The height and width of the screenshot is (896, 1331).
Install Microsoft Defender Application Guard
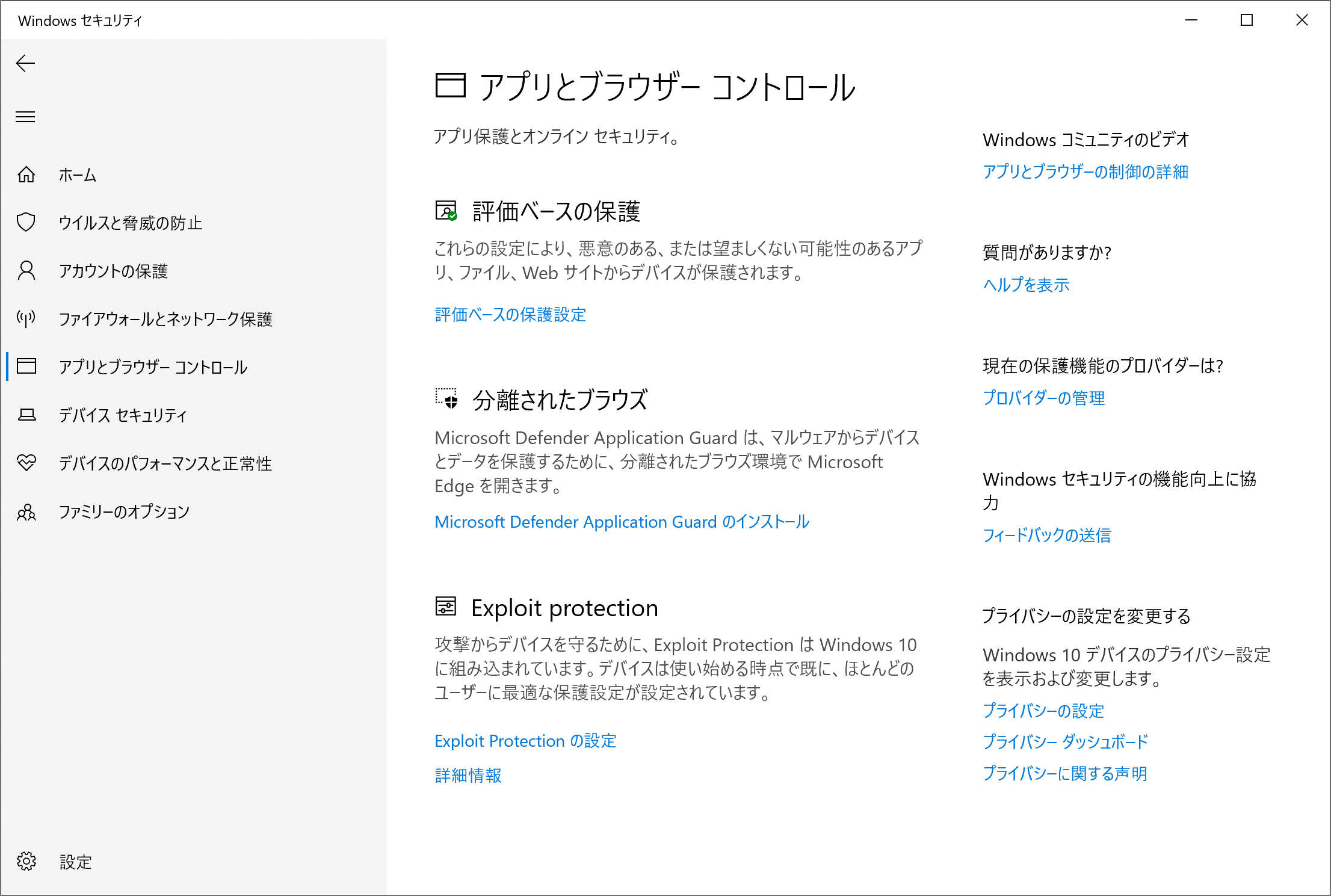pos(622,522)
